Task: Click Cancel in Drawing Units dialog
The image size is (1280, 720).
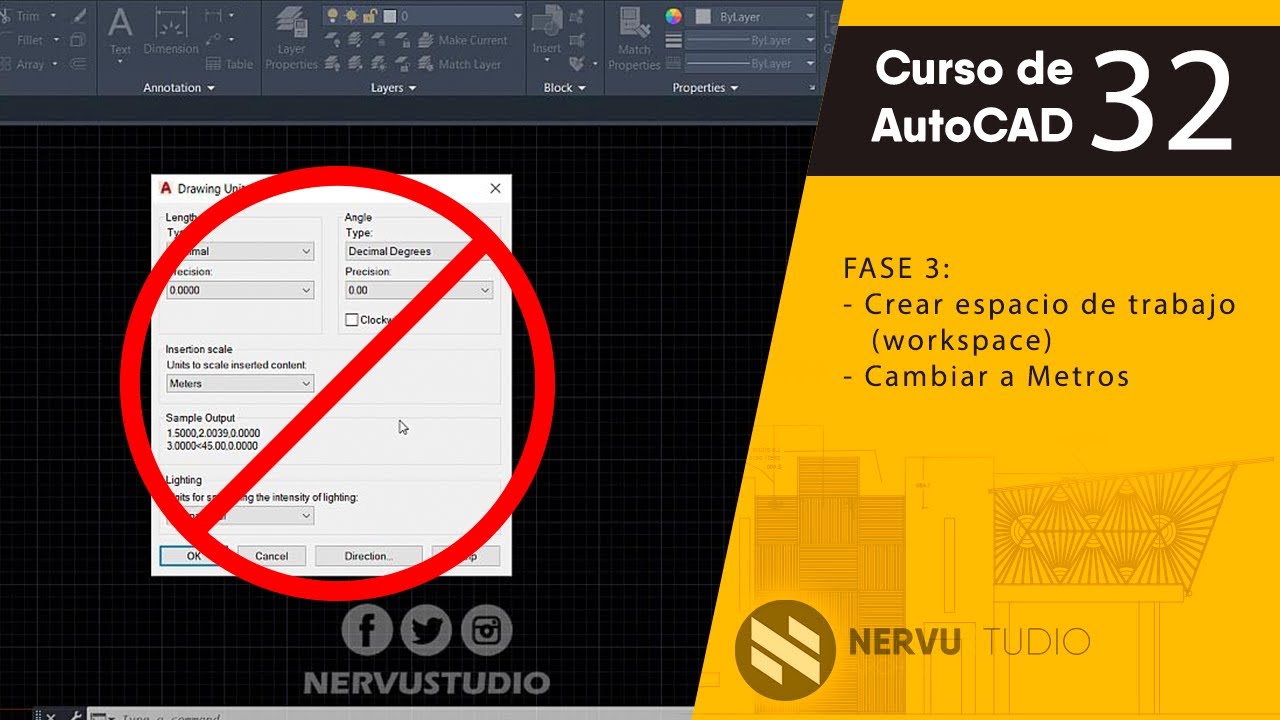Action: (x=271, y=556)
